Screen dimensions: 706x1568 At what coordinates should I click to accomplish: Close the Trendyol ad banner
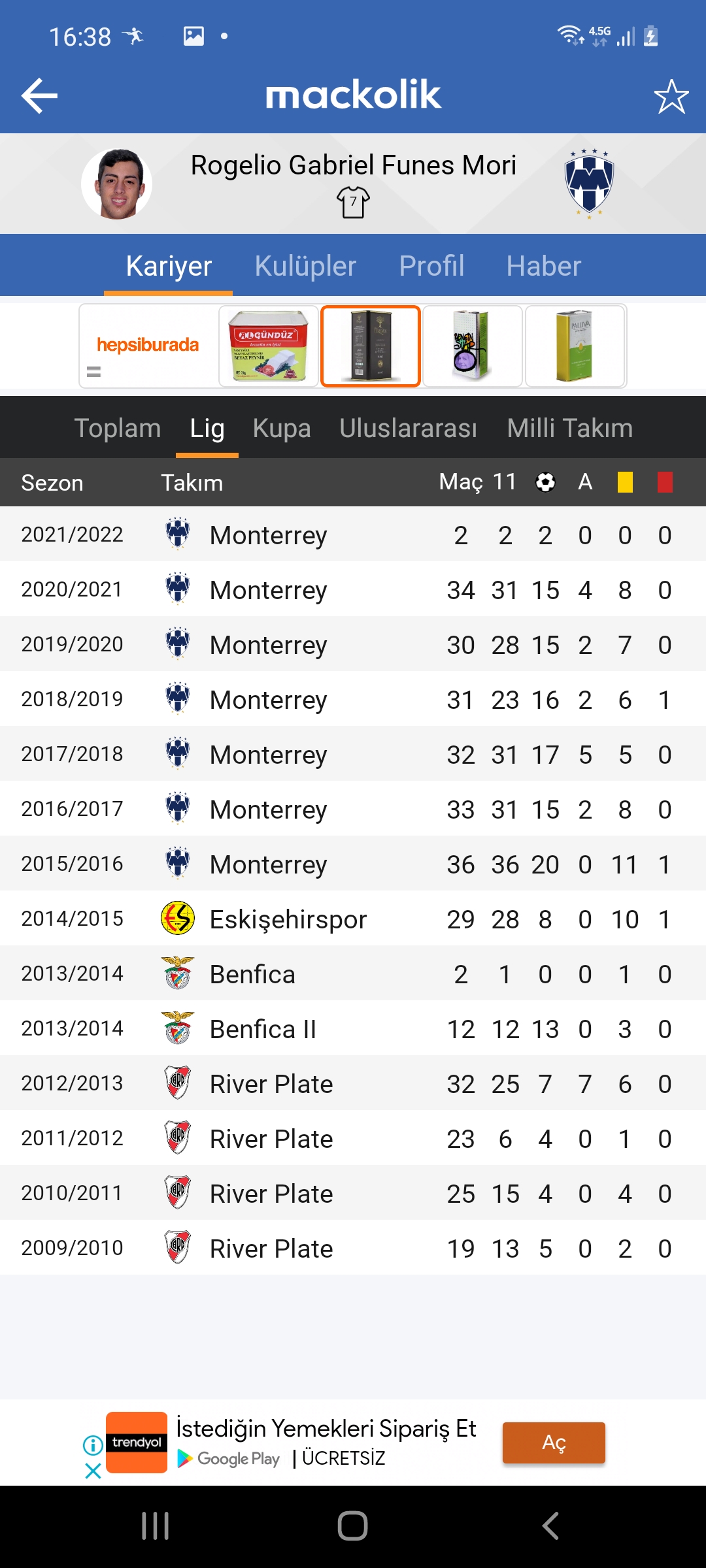pyautogui.click(x=93, y=1471)
